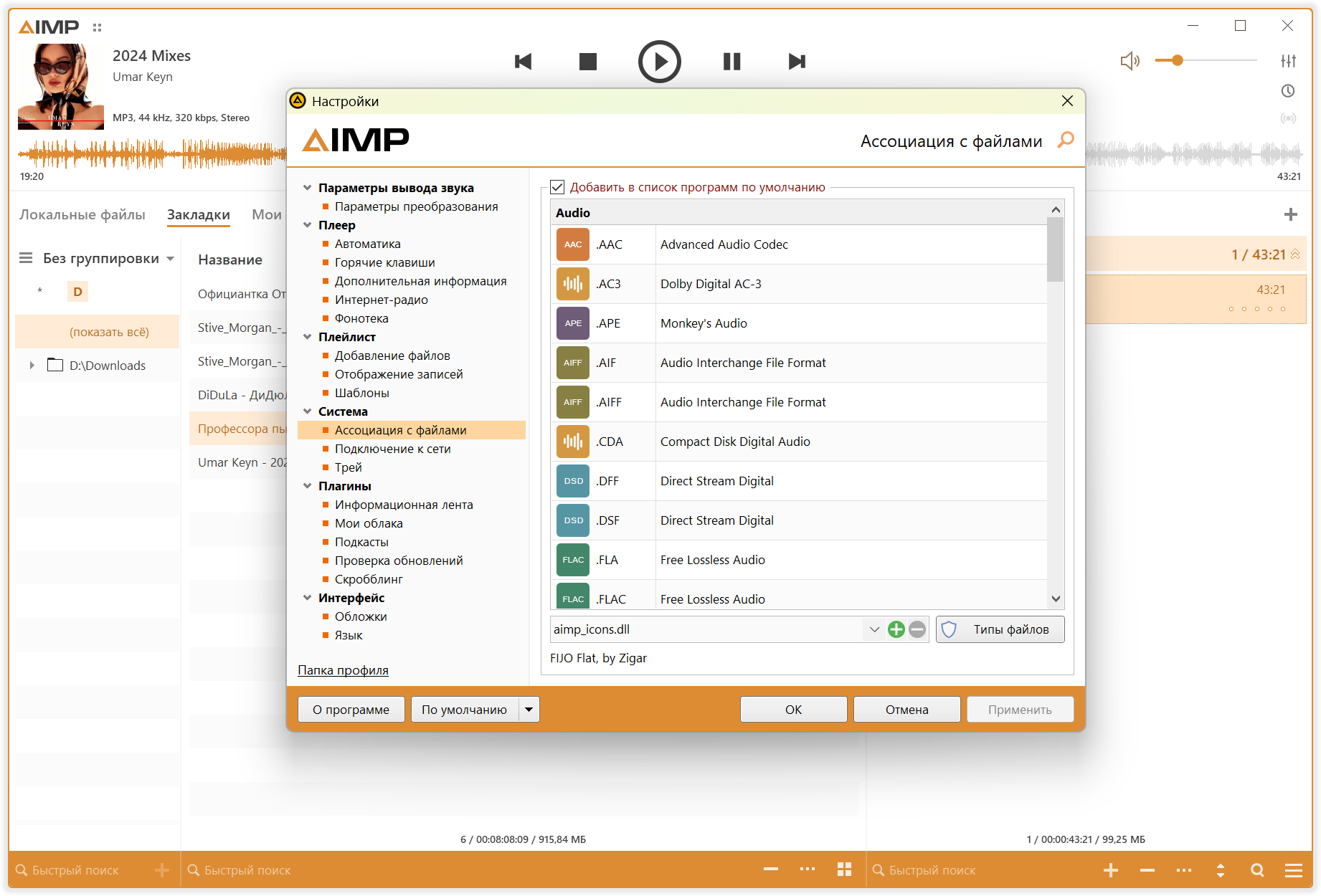1321x896 pixels.
Task: Click the 'О программе' button
Action: pos(351,710)
